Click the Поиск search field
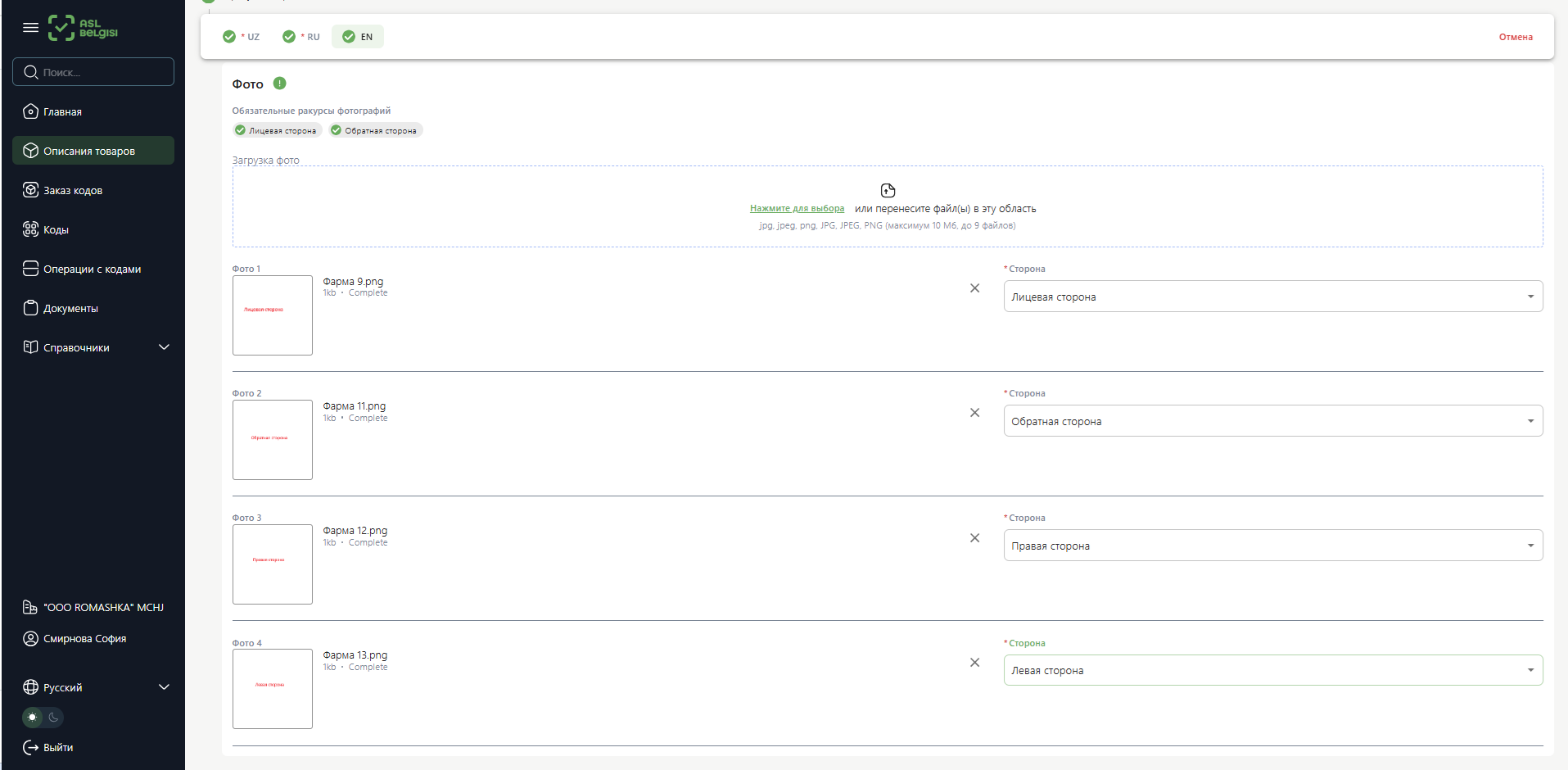The width and height of the screenshot is (1568, 770). (93, 72)
